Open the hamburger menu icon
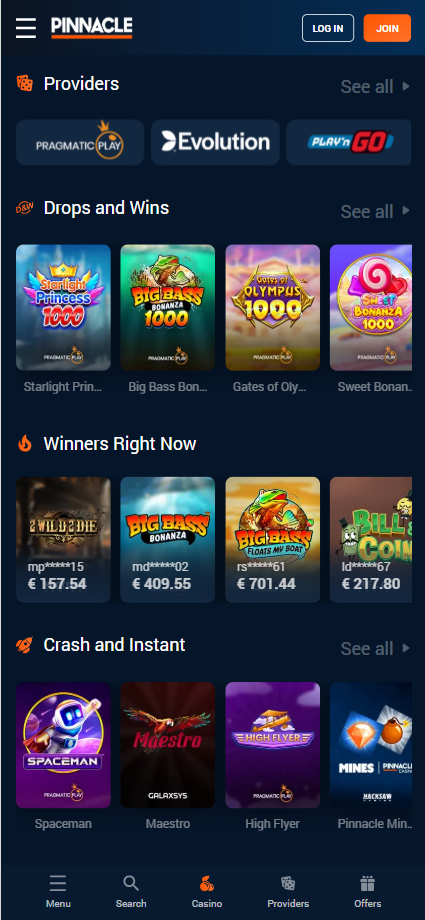The width and height of the screenshot is (425, 920). [x=26, y=28]
